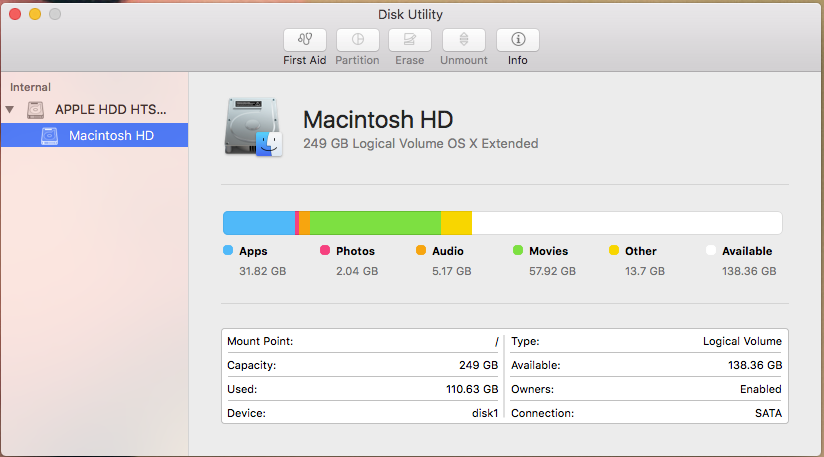Click the Logical Volume Type value

click(742, 341)
